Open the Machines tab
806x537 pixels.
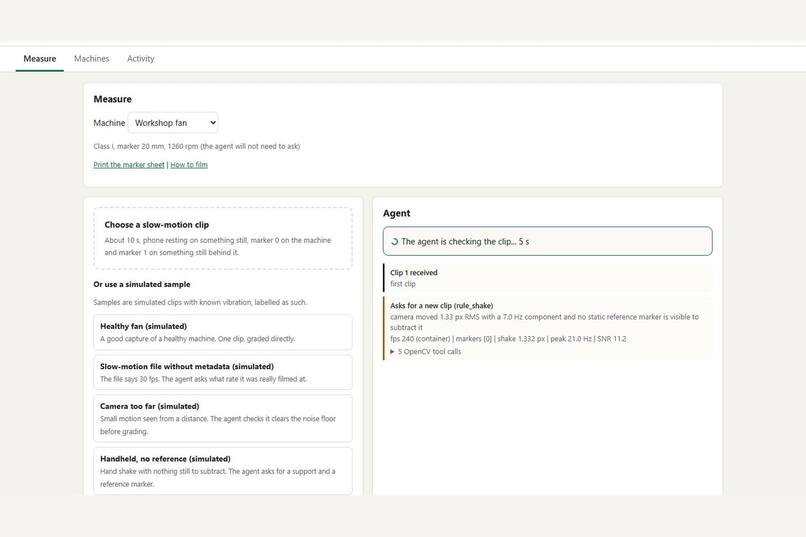tap(91, 59)
